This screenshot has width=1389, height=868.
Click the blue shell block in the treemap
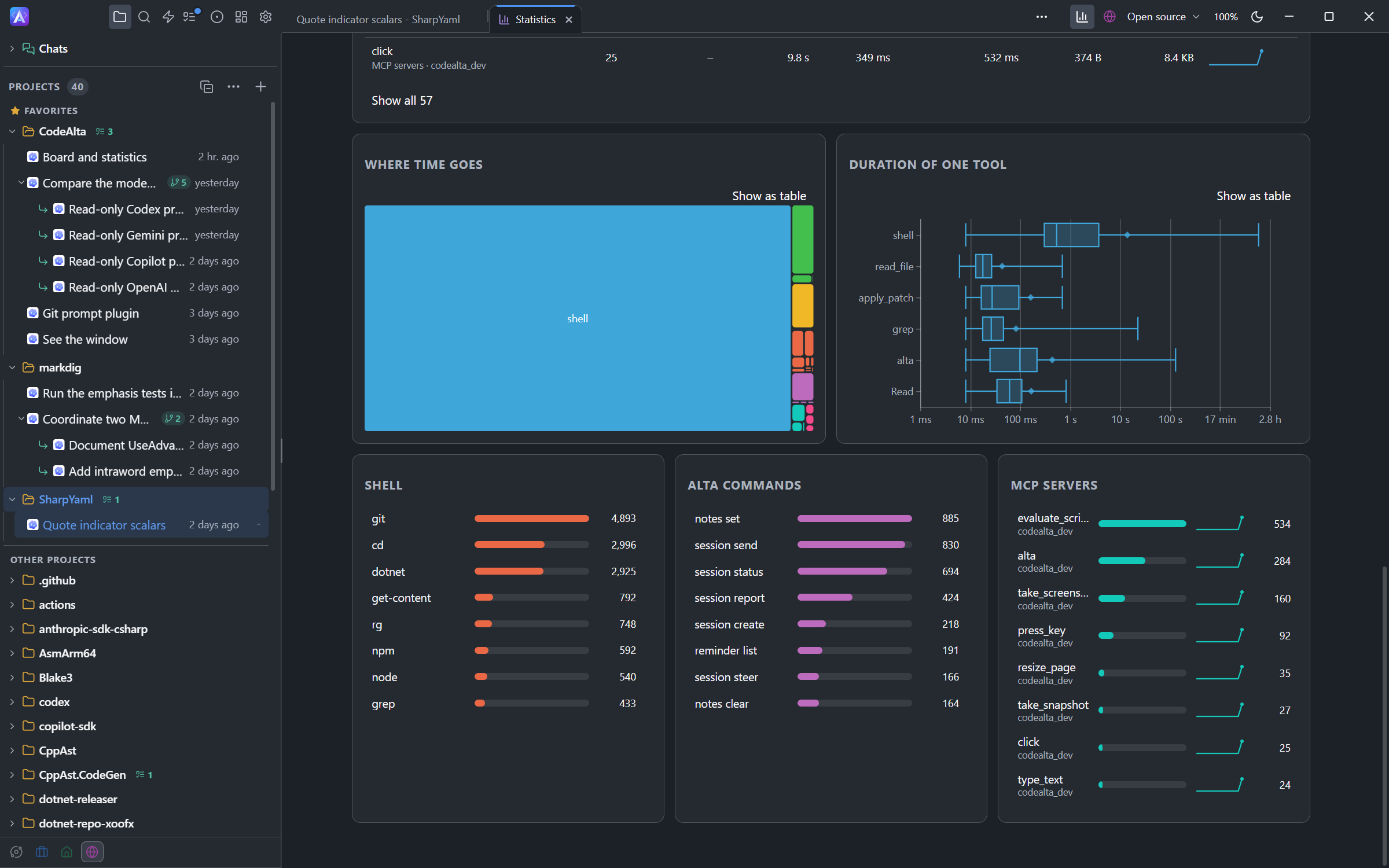click(577, 318)
